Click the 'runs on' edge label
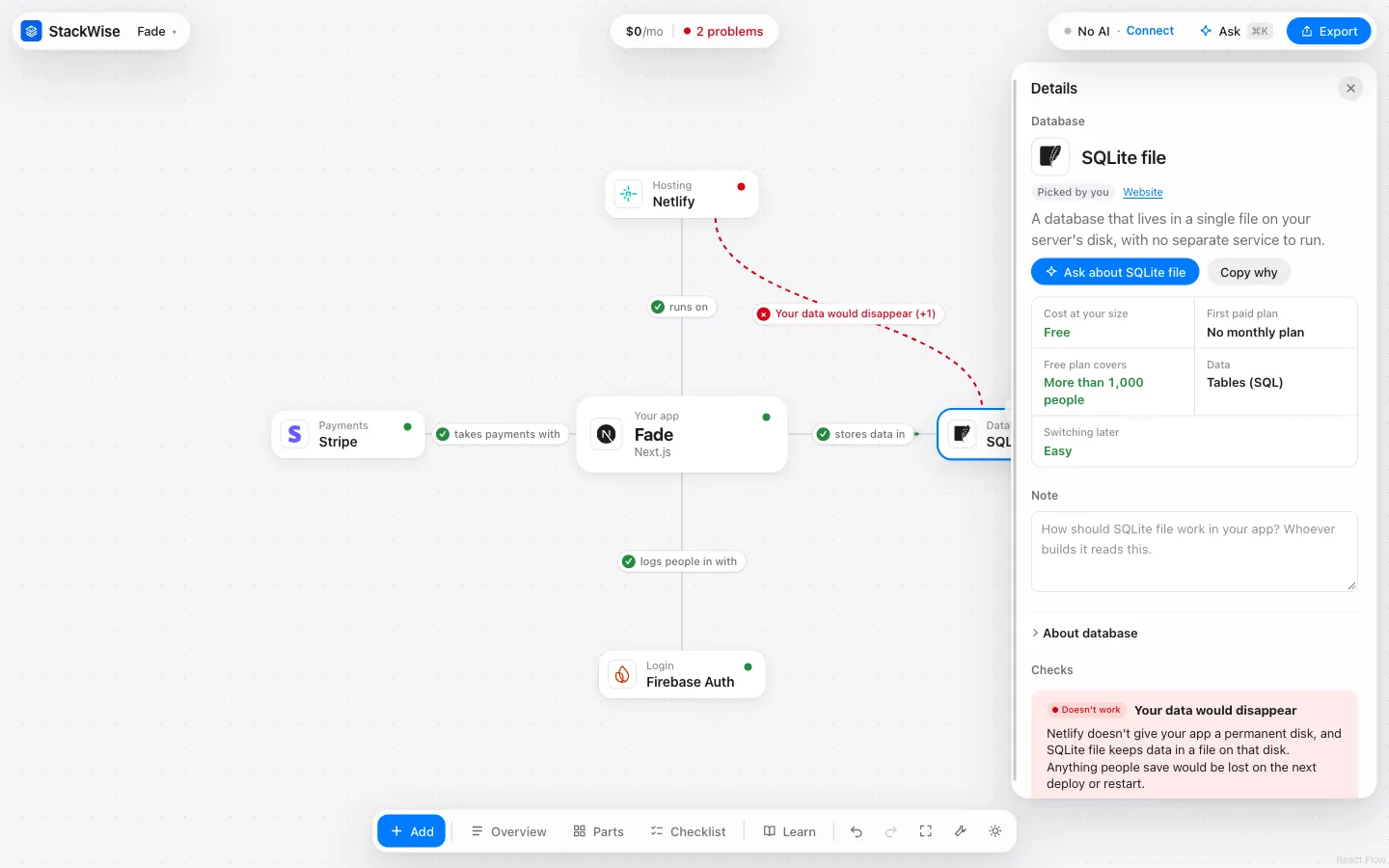The width and height of the screenshot is (1389, 868). (x=682, y=307)
